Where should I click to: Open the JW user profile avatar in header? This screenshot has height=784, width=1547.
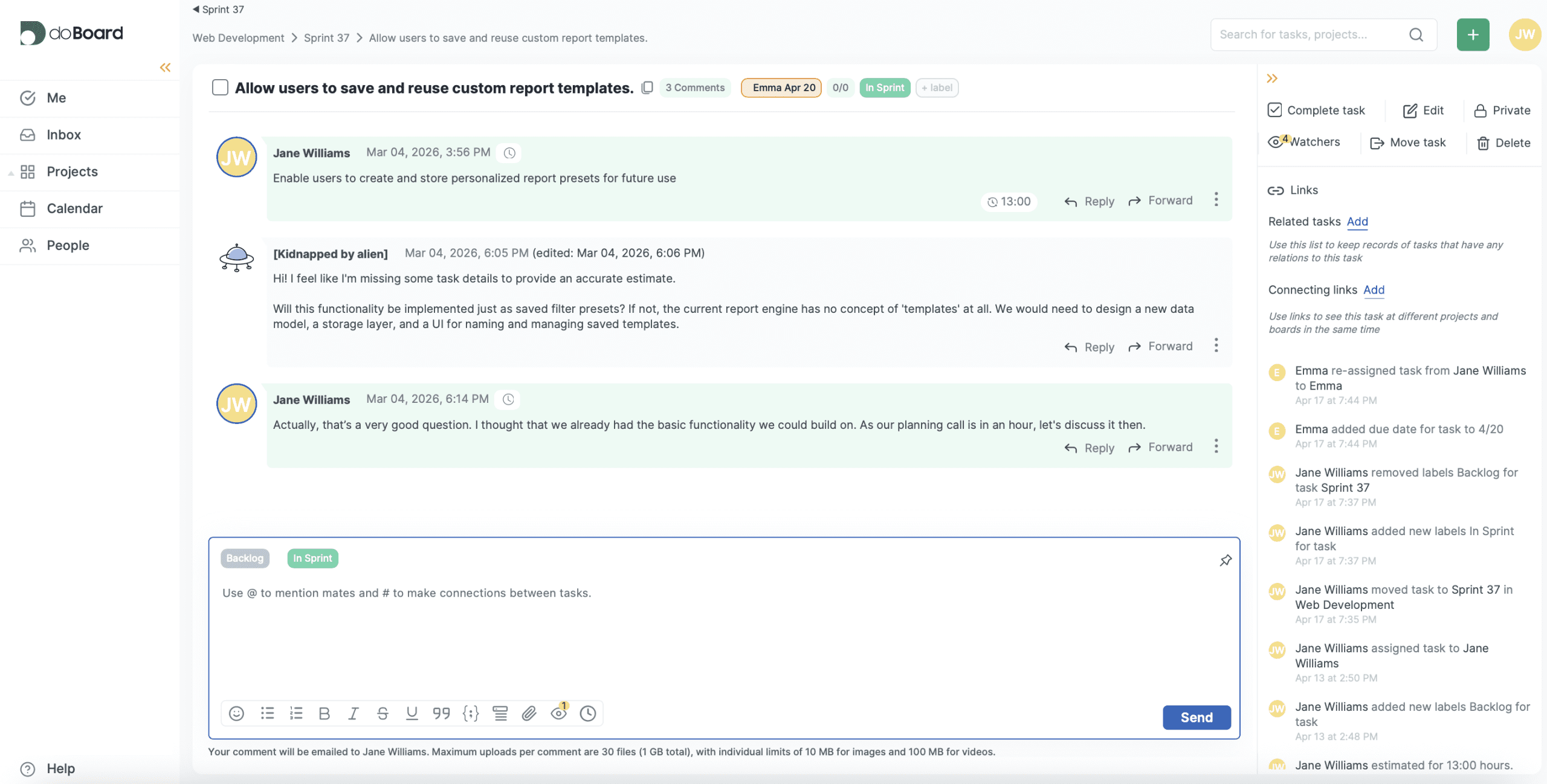pos(1524,34)
